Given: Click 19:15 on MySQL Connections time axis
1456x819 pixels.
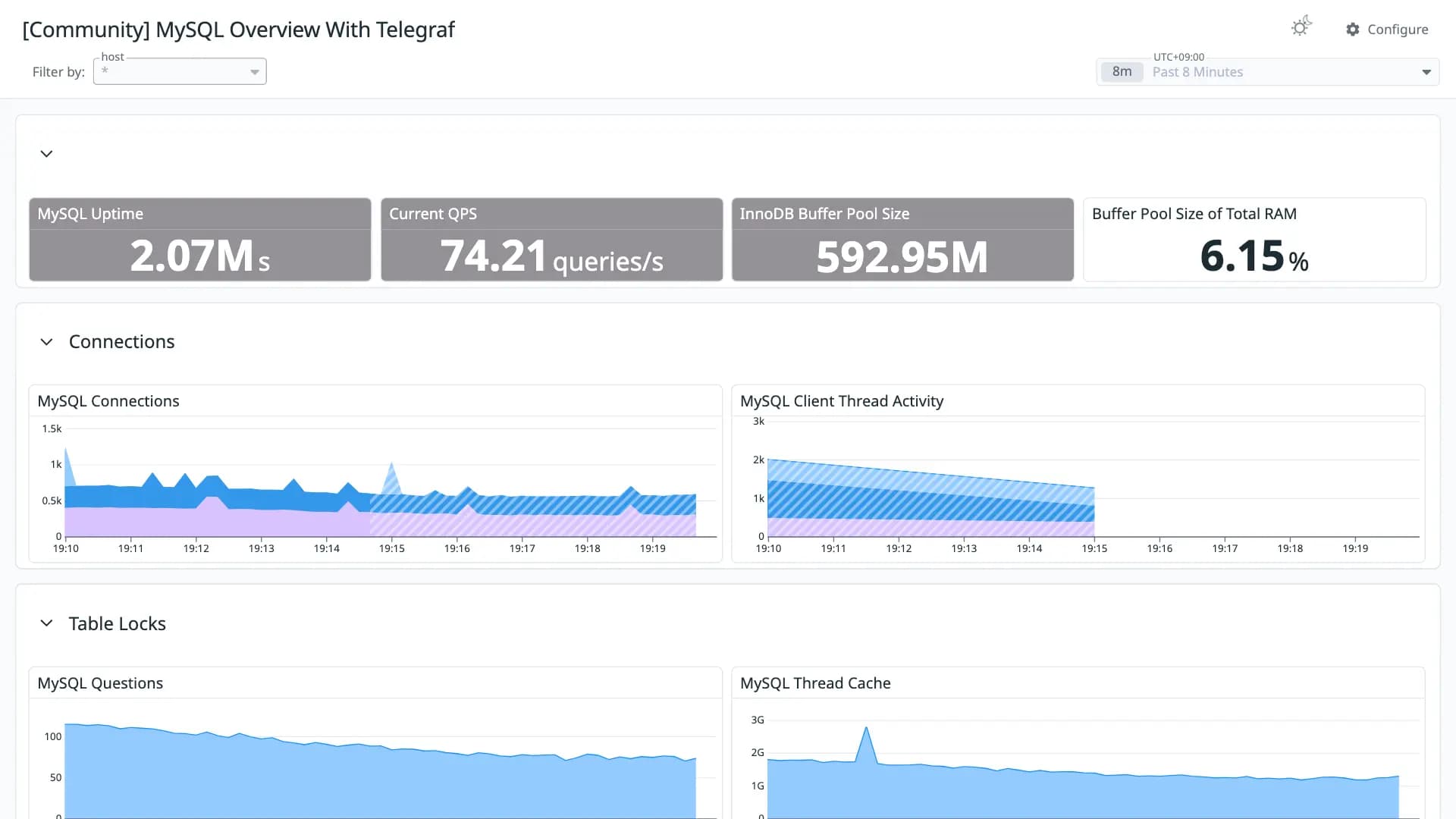Looking at the screenshot, I should tap(392, 548).
